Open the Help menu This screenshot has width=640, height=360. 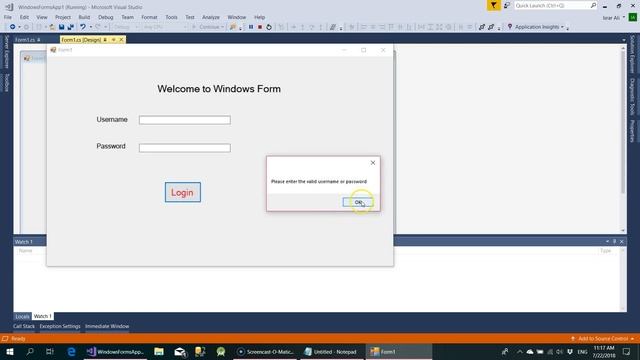click(x=260, y=17)
